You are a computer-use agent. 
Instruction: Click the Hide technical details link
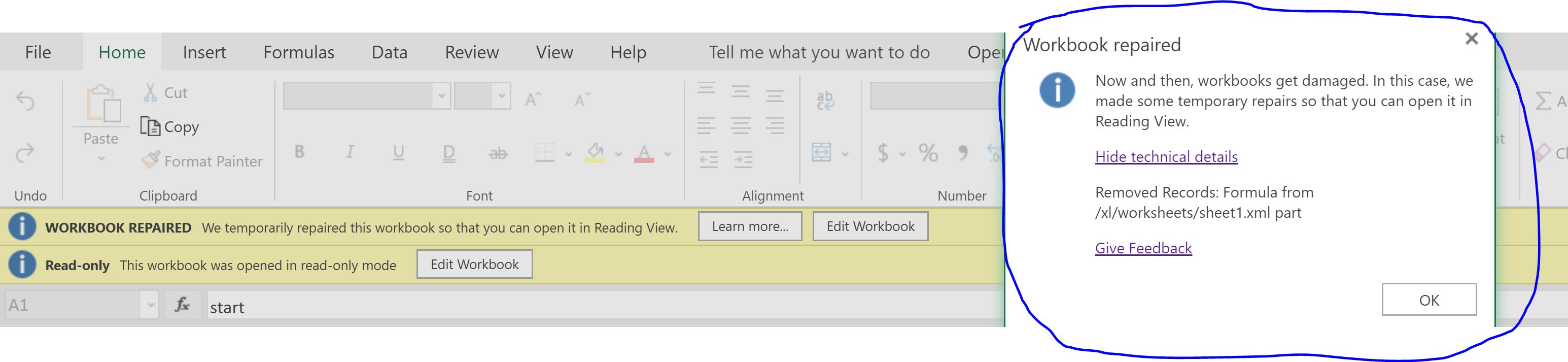tap(1166, 156)
